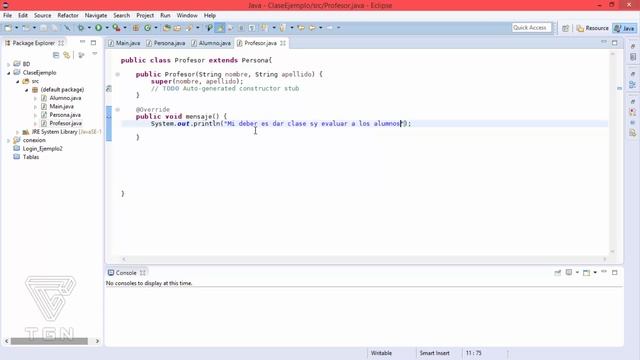Click the New file toolbar icon

coord(8,28)
